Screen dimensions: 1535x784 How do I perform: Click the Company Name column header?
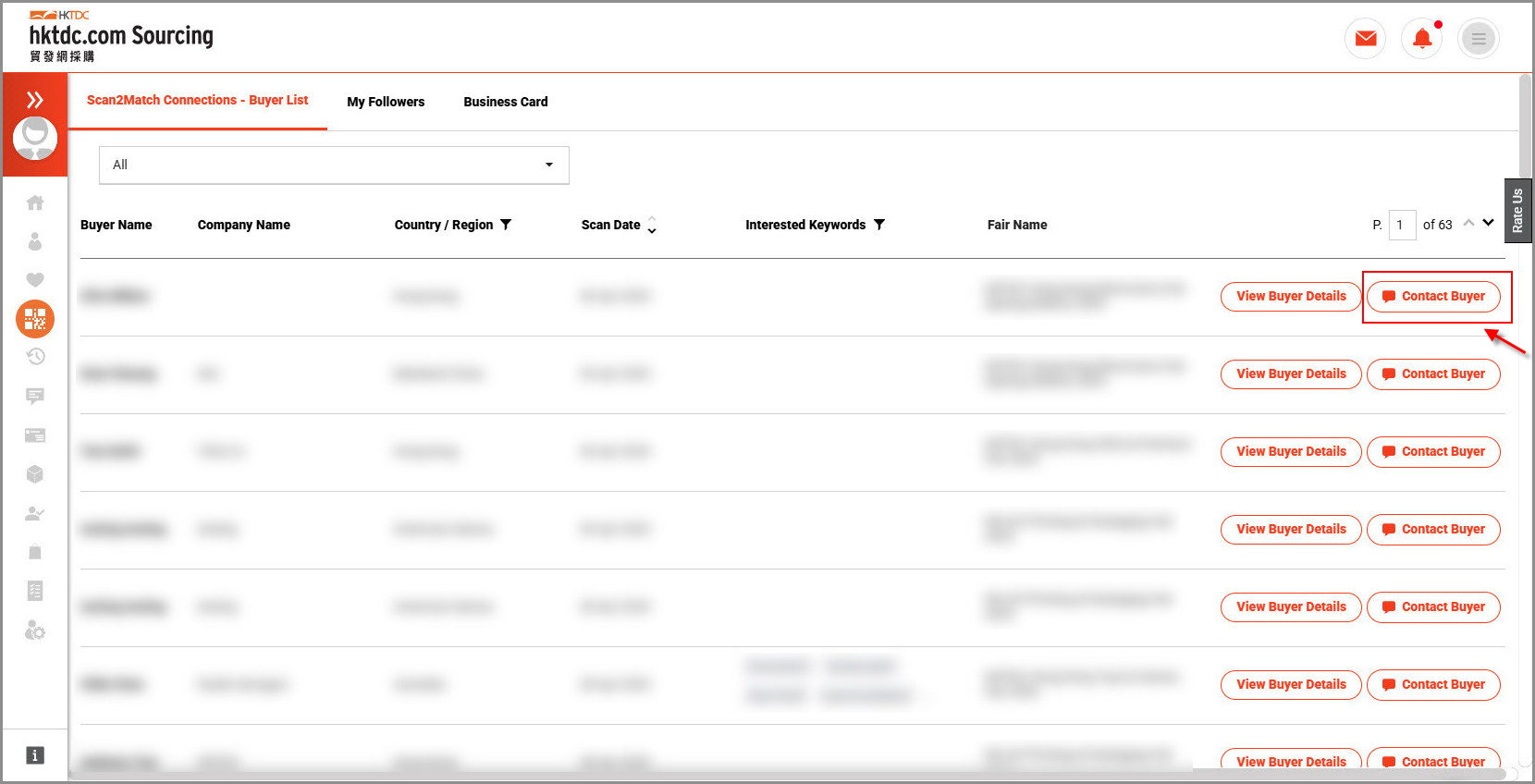(244, 225)
